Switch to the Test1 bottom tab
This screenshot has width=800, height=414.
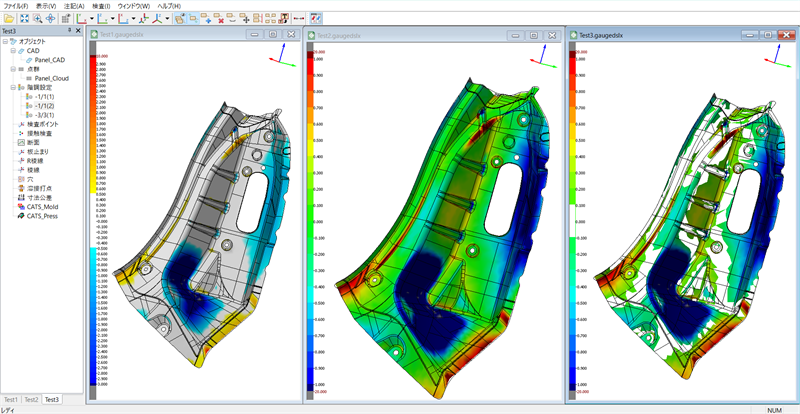point(10,399)
